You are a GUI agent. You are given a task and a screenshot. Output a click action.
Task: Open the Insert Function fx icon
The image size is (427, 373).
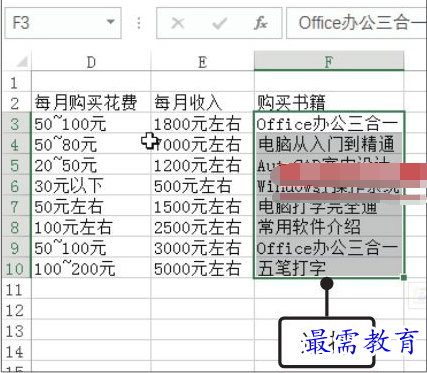pos(260,23)
